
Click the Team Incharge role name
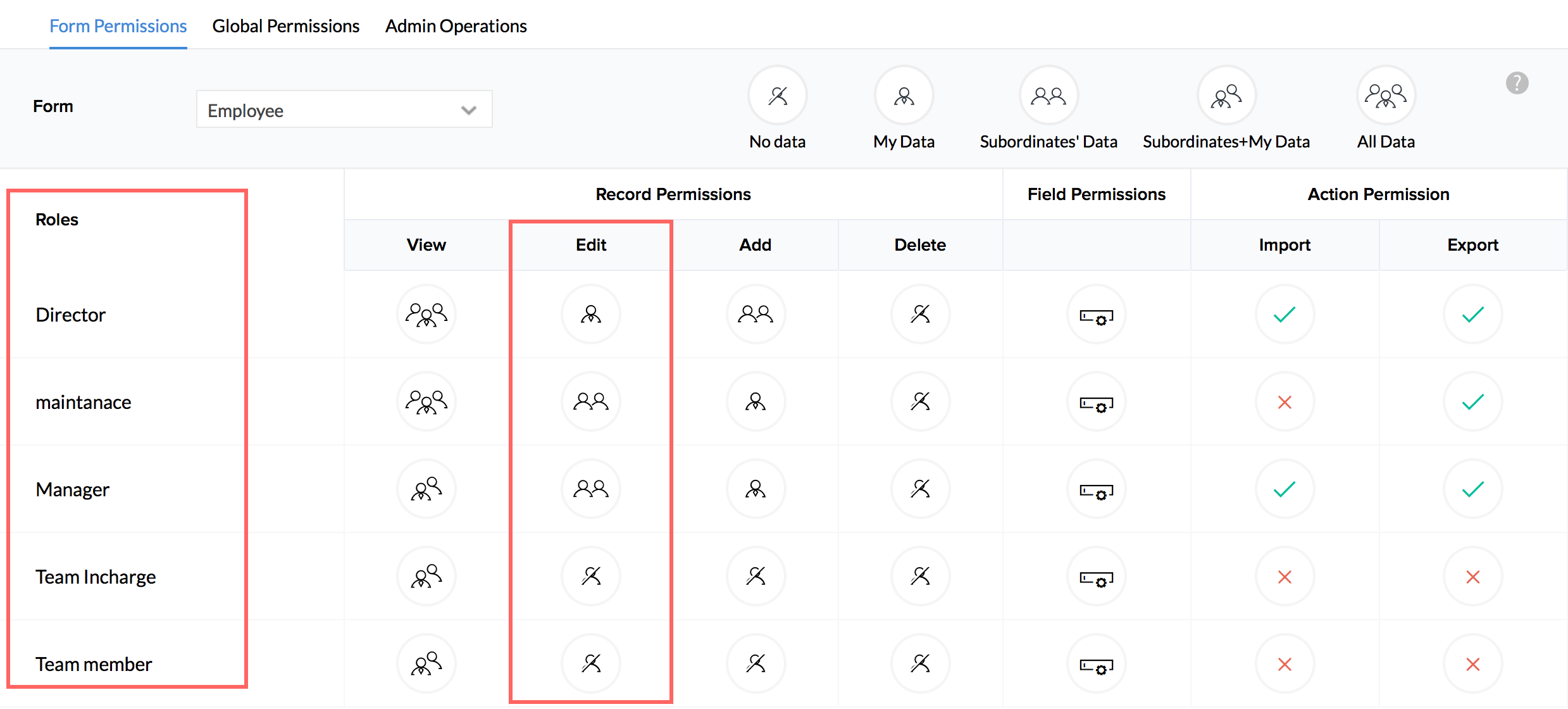[x=96, y=577]
